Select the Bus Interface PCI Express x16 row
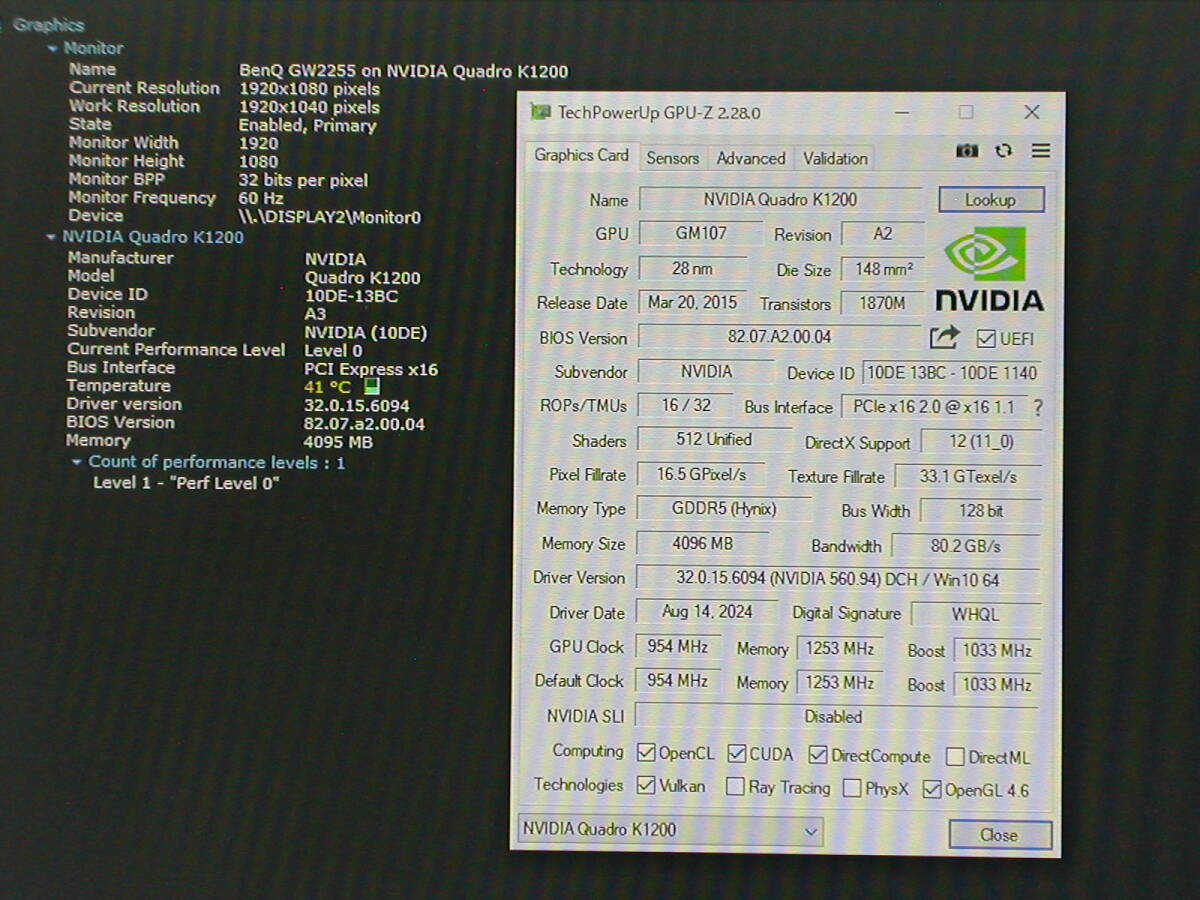 point(253,368)
